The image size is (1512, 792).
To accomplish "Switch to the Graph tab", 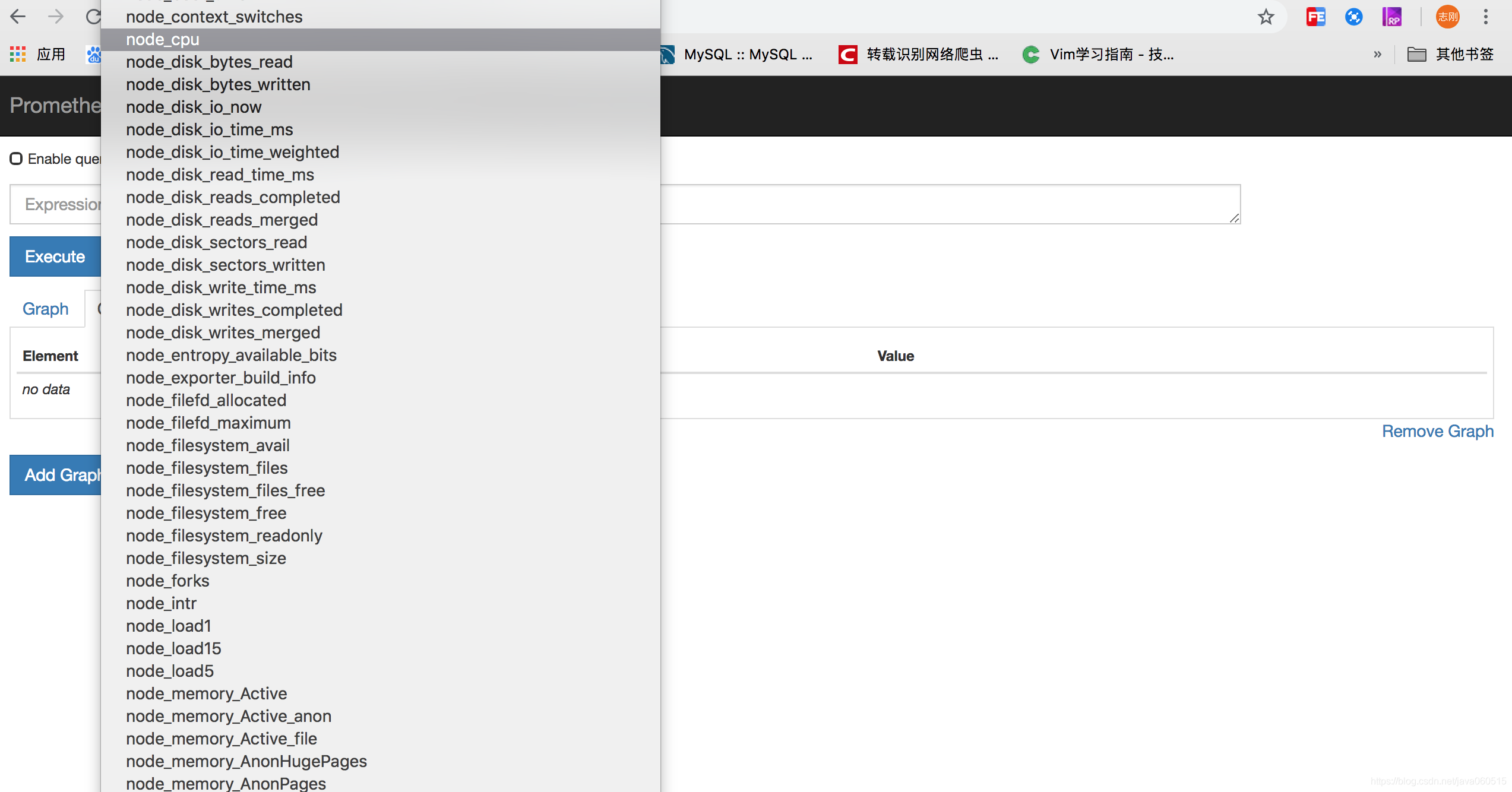I will click(46, 309).
